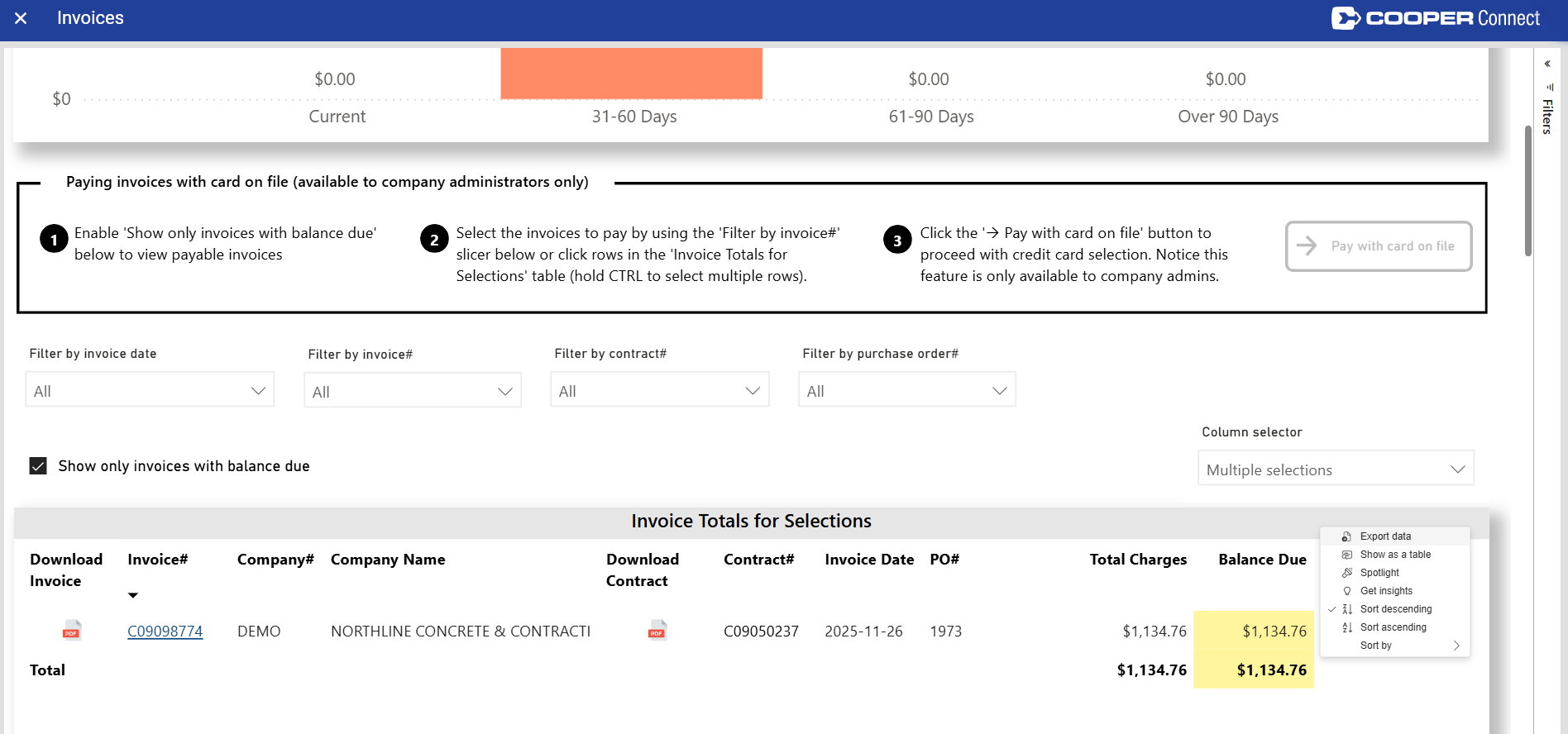
Task: Select the DEMO company cell
Action: (259, 632)
